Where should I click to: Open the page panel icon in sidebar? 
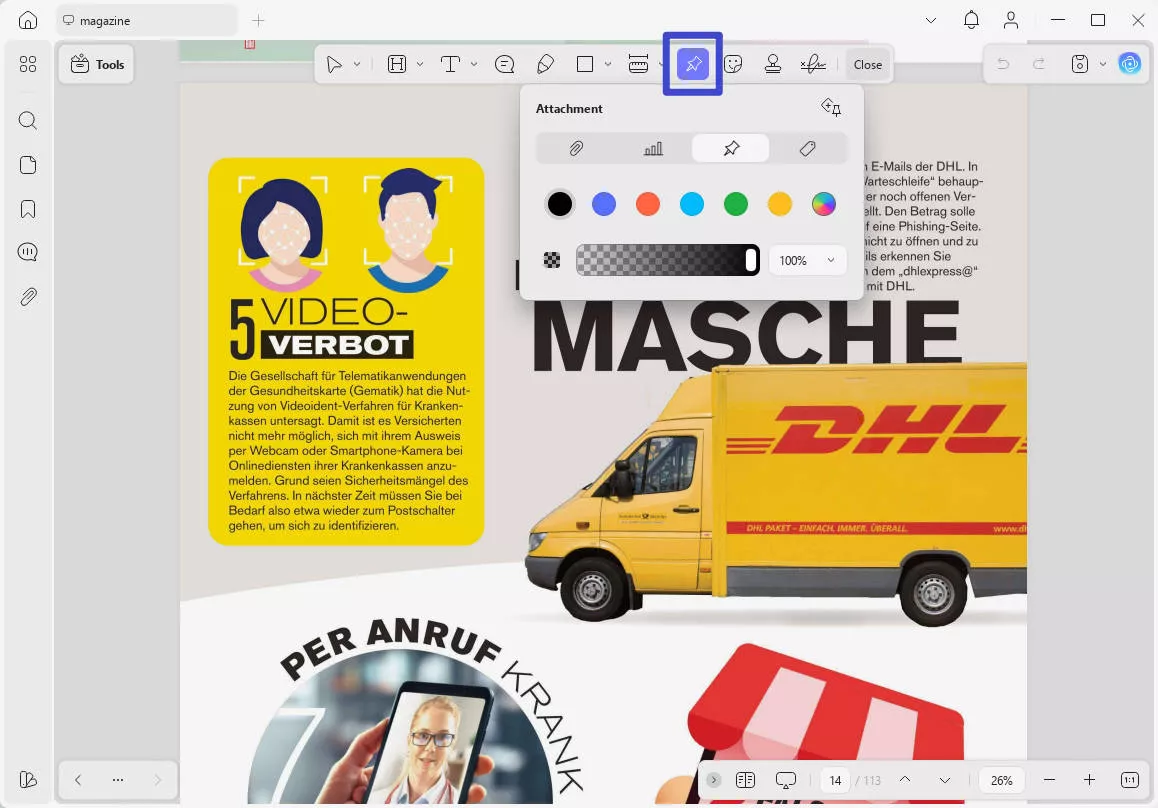click(x=28, y=165)
